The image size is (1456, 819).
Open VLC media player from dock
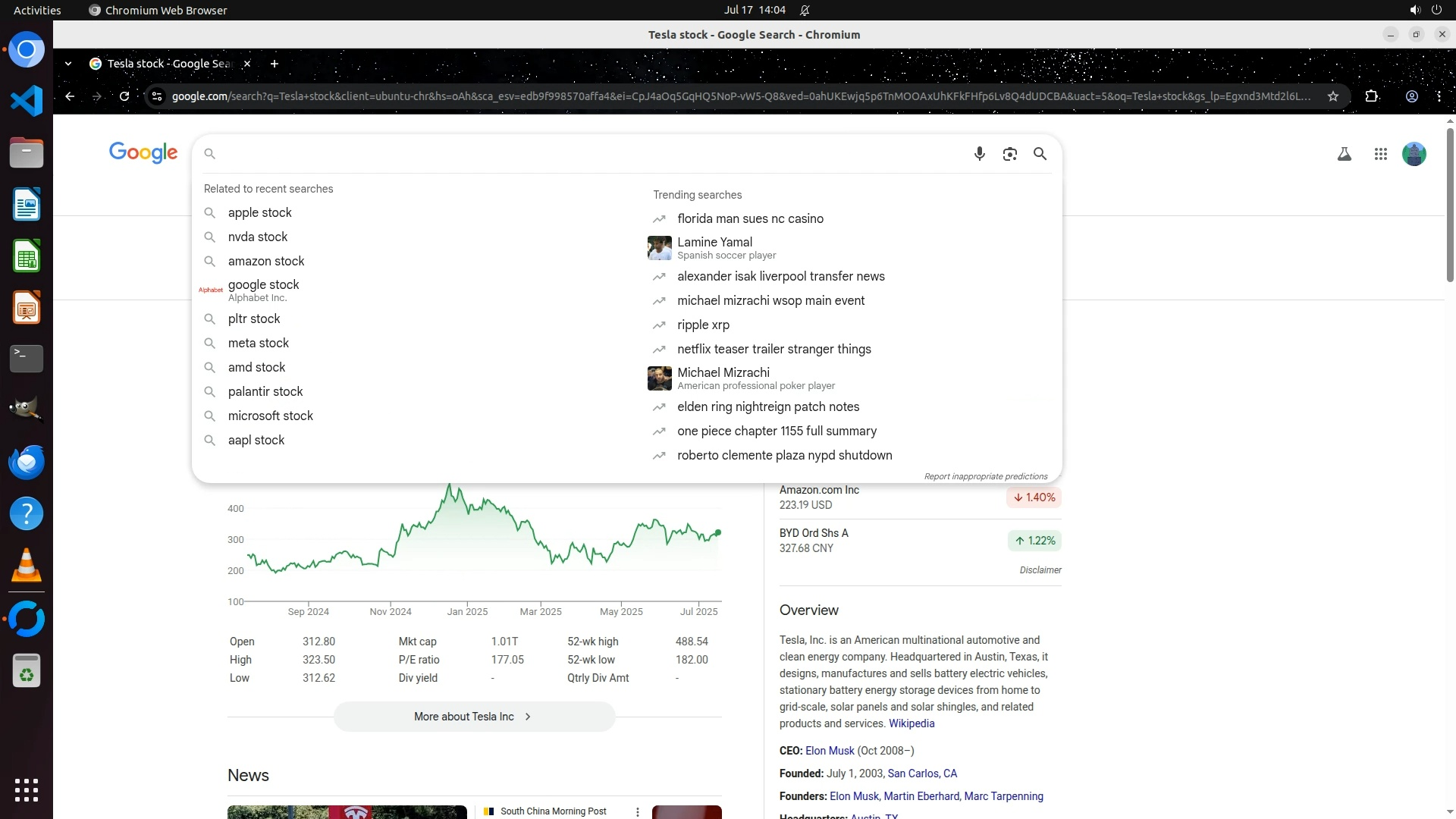pyautogui.click(x=27, y=566)
